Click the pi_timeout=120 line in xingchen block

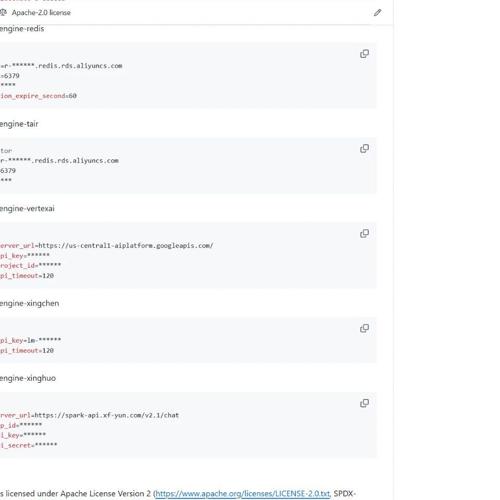(x=27, y=351)
